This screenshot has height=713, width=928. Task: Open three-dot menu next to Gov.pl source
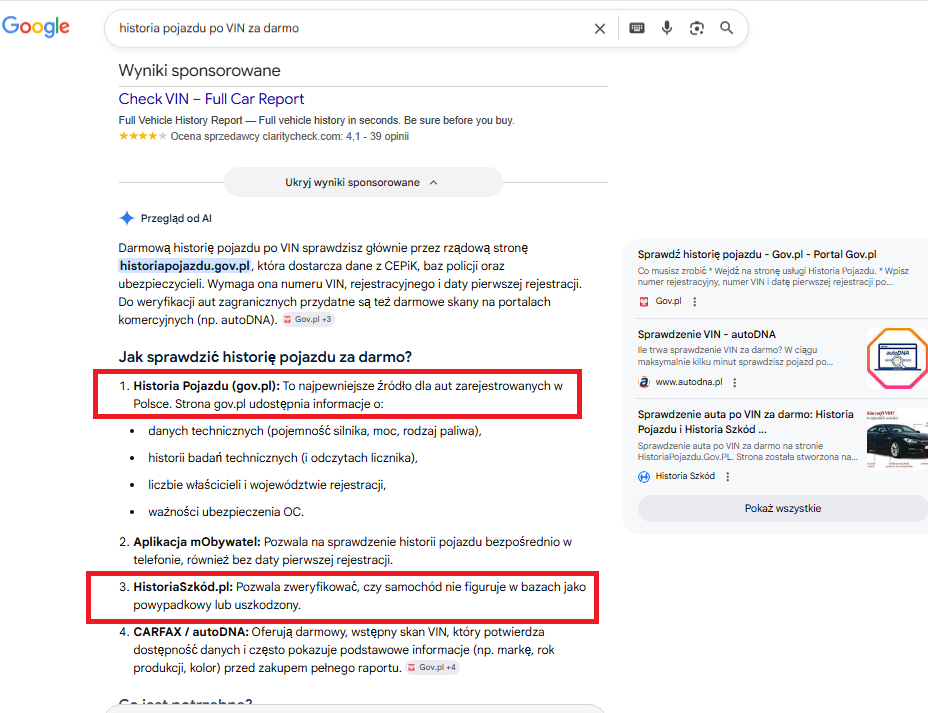(695, 301)
